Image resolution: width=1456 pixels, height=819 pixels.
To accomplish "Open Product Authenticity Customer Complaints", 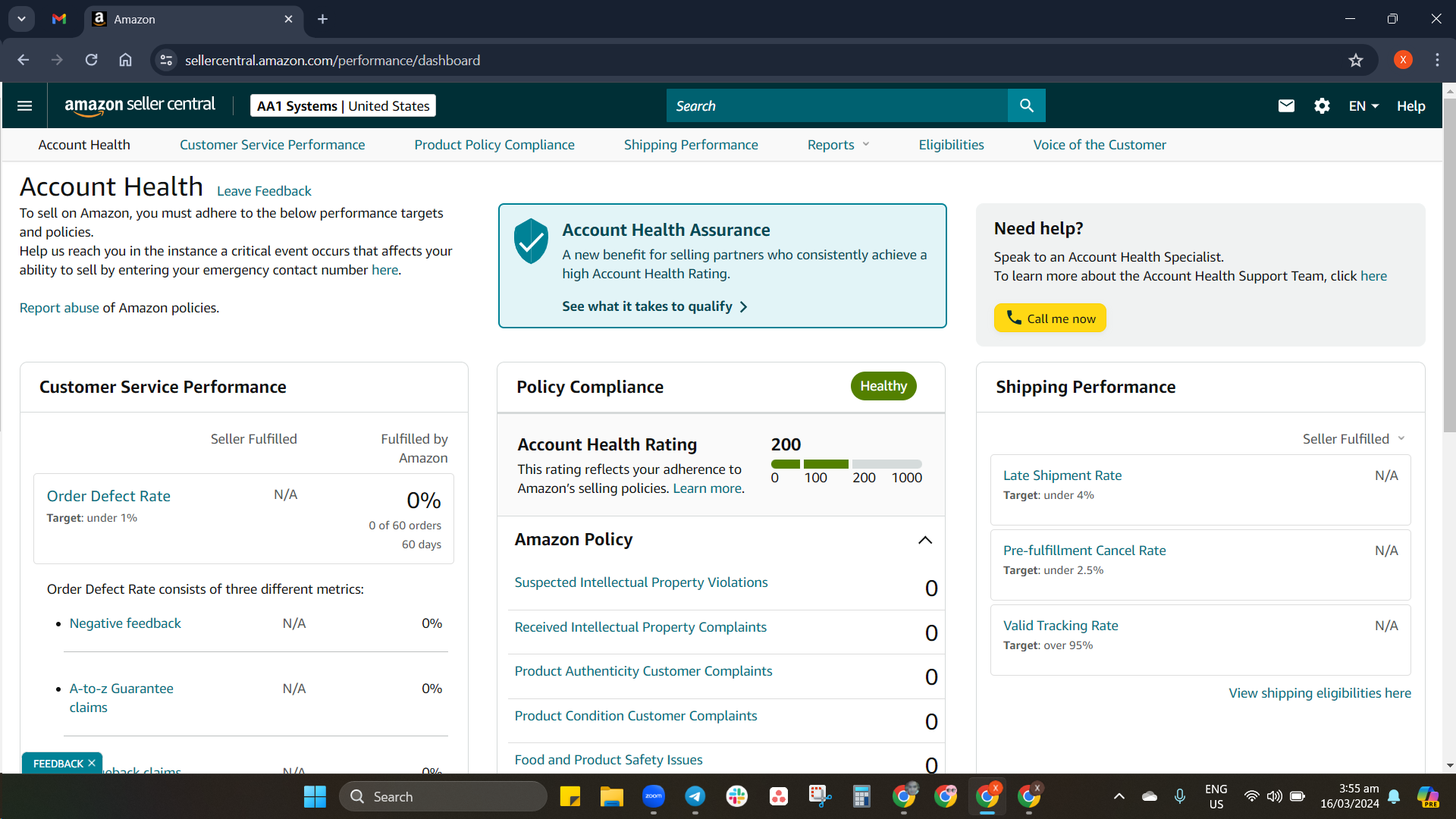I will [643, 670].
